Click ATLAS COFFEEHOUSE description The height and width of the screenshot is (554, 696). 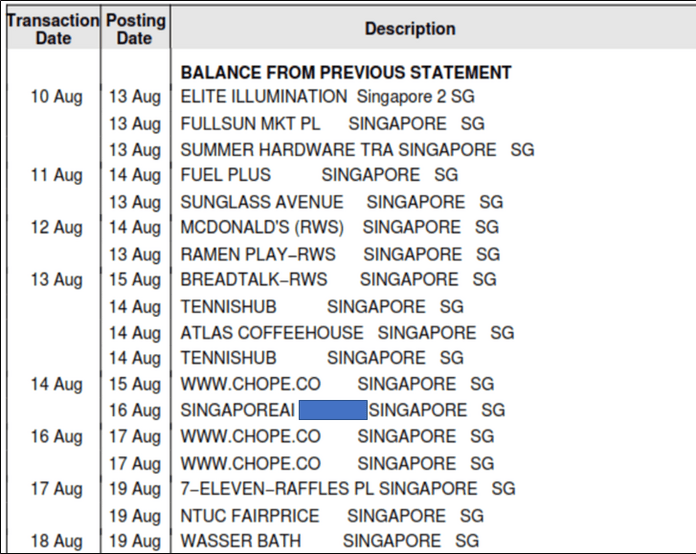[347, 332]
